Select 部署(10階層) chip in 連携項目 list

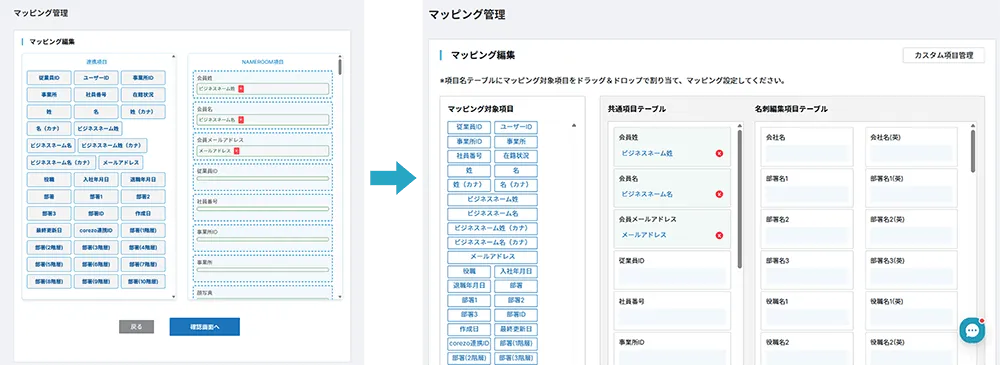pos(143,281)
